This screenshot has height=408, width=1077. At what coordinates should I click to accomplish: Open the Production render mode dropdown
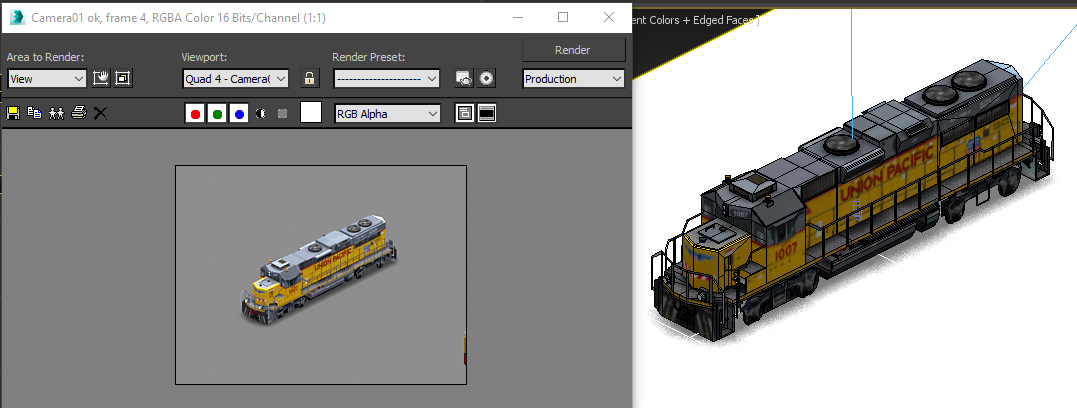[574, 79]
